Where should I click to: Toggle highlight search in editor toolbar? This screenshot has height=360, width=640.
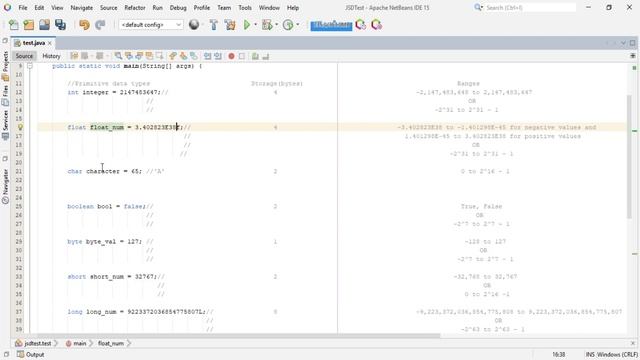click(149, 56)
